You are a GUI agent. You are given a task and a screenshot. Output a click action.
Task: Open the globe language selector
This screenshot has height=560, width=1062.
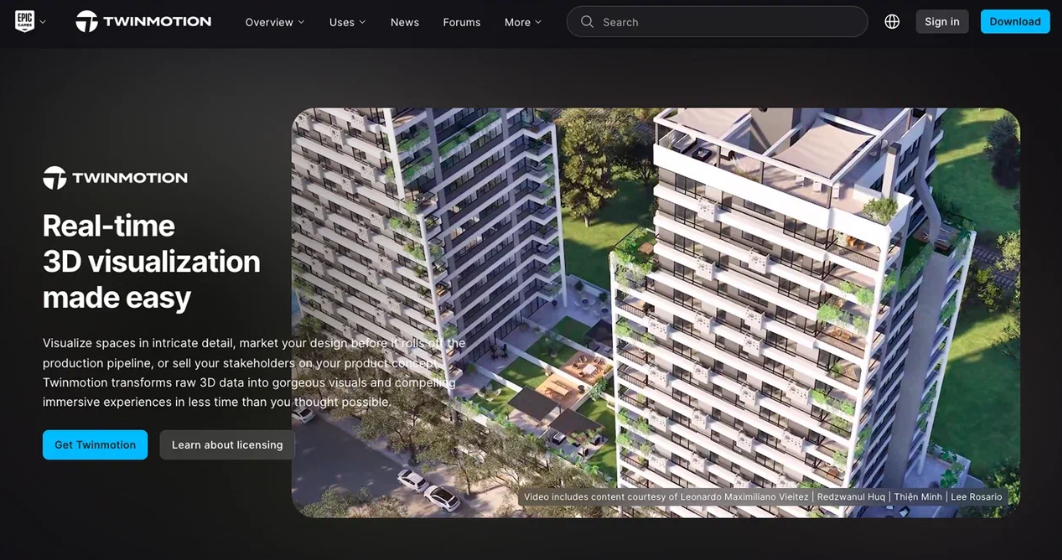point(892,22)
